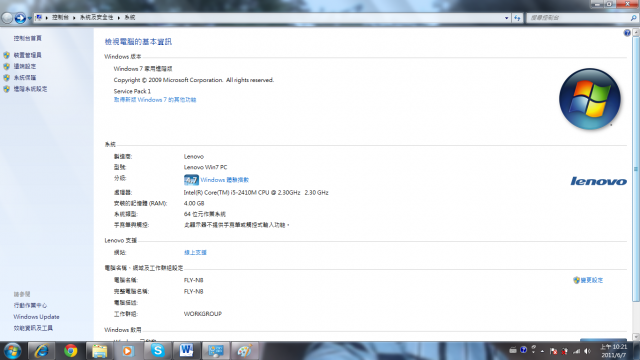Open Windows Update link in sidebar
This screenshot has height=360, width=640.
pyautogui.click(x=36, y=317)
